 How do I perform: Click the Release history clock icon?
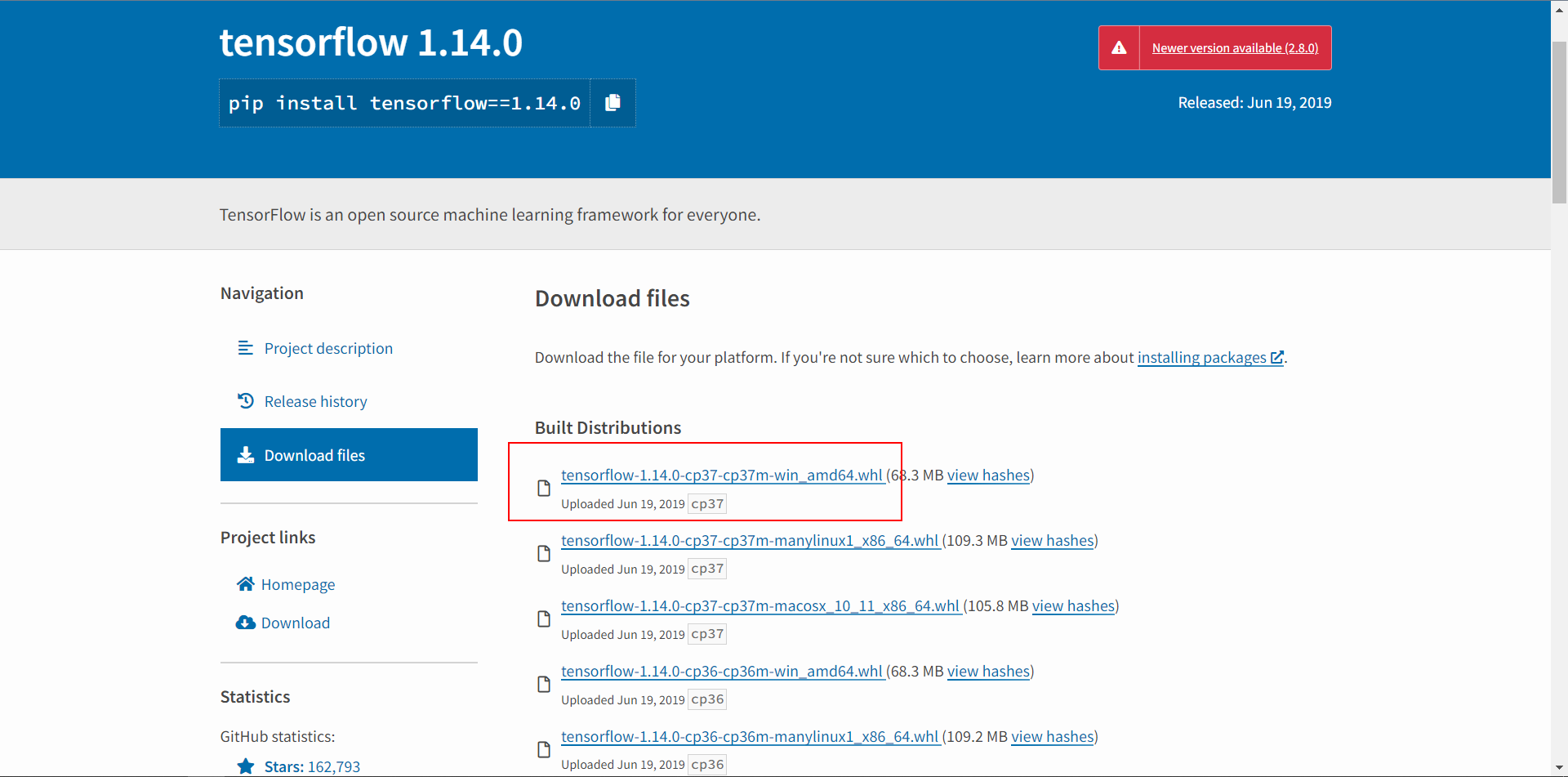(x=246, y=400)
